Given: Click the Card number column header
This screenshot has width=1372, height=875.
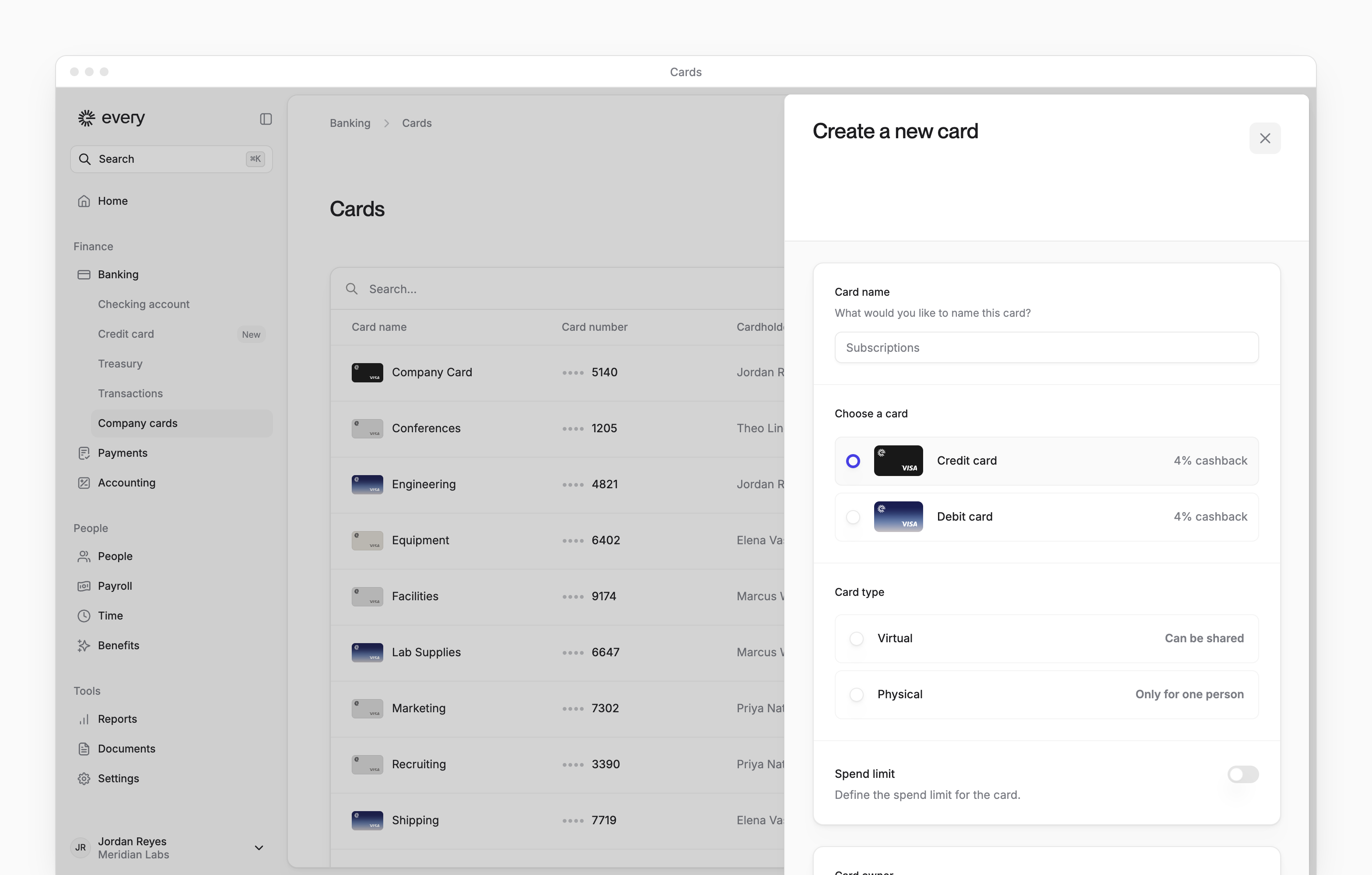Looking at the screenshot, I should tap(594, 327).
